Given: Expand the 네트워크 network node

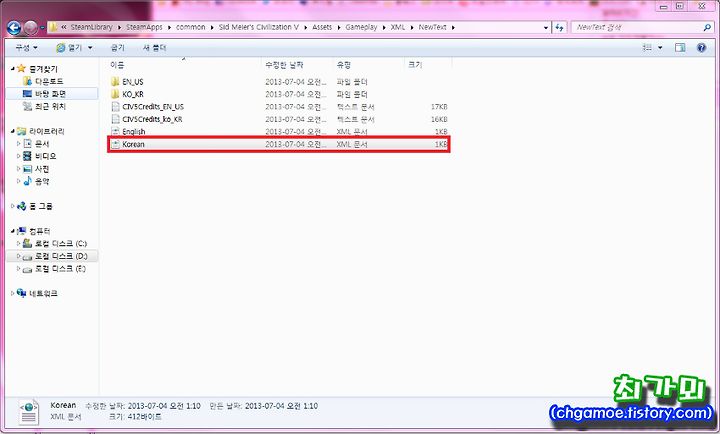Looking at the screenshot, I should pyautogui.click(x=12, y=293).
